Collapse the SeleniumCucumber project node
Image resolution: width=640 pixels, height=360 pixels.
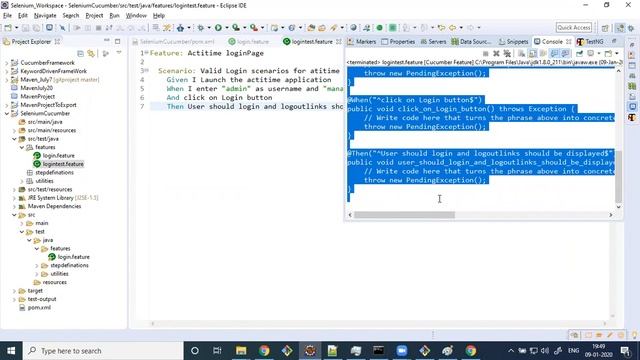(7, 113)
